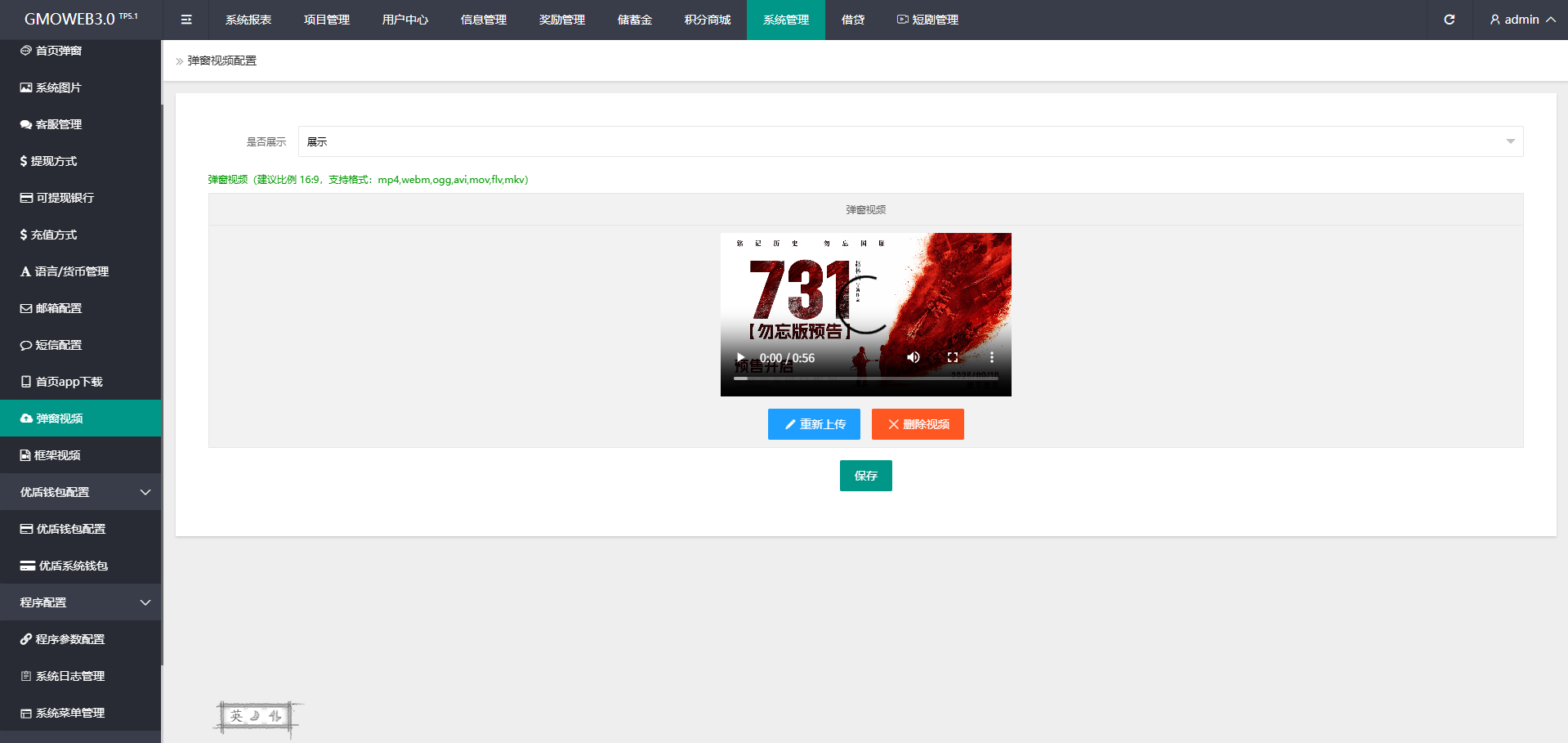The height and width of the screenshot is (743, 1568).
Task: Open 客服管理 with the chat icon
Action: (x=58, y=124)
